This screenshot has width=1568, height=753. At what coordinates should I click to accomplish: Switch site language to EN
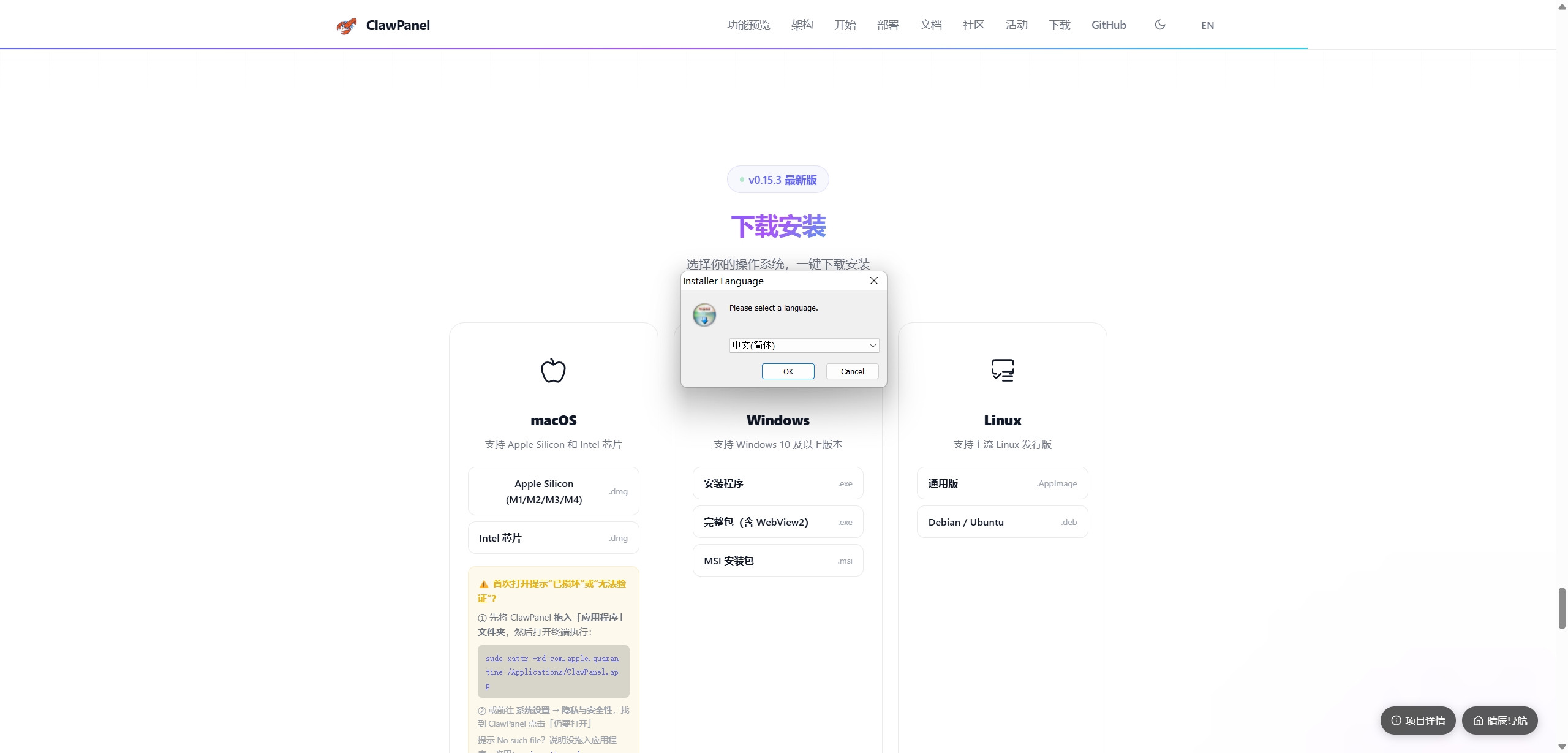pyautogui.click(x=1207, y=25)
